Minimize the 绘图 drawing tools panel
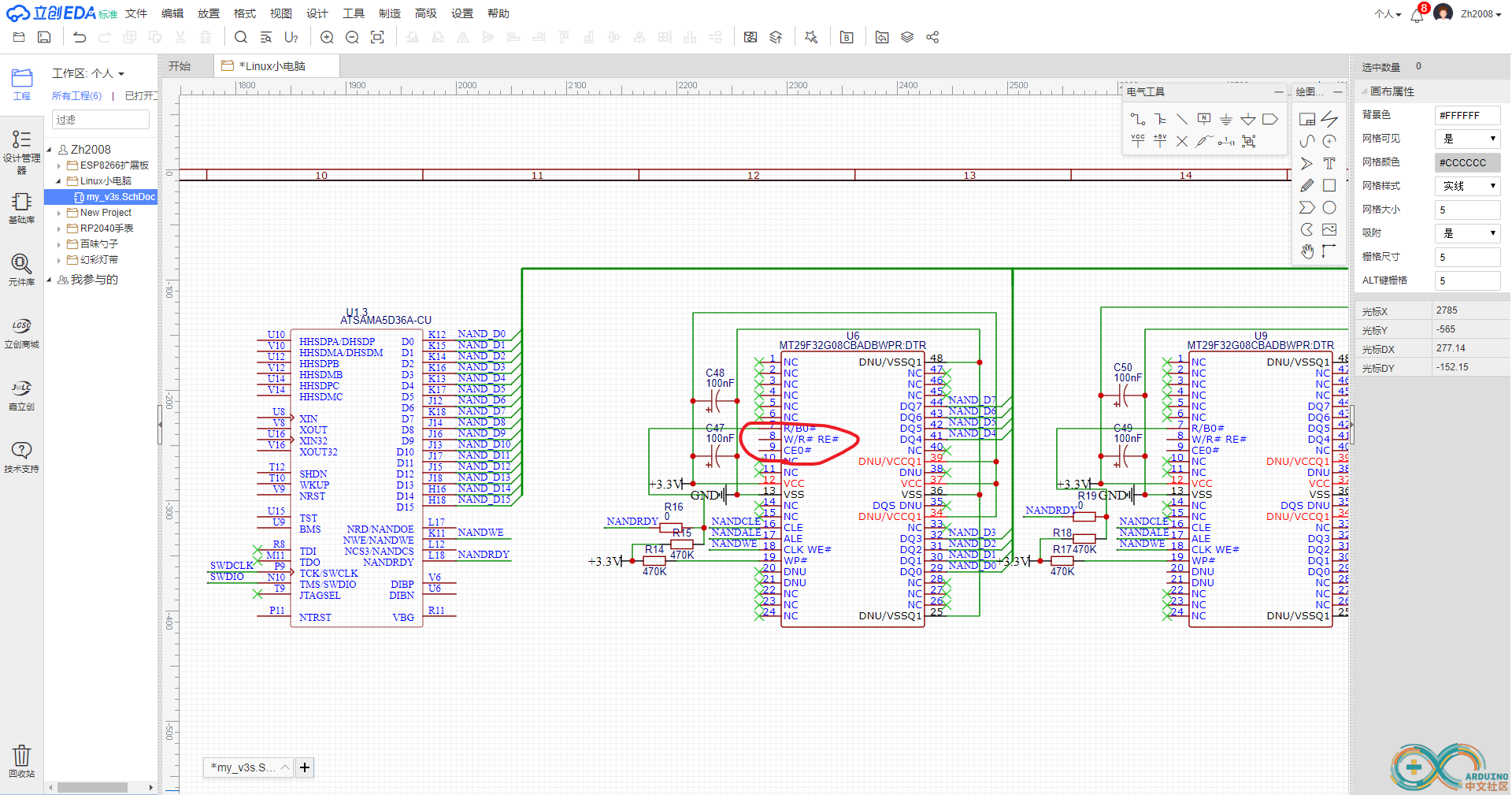The height and width of the screenshot is (795, 1512). pyautogui.click(x=1338, y=92)
